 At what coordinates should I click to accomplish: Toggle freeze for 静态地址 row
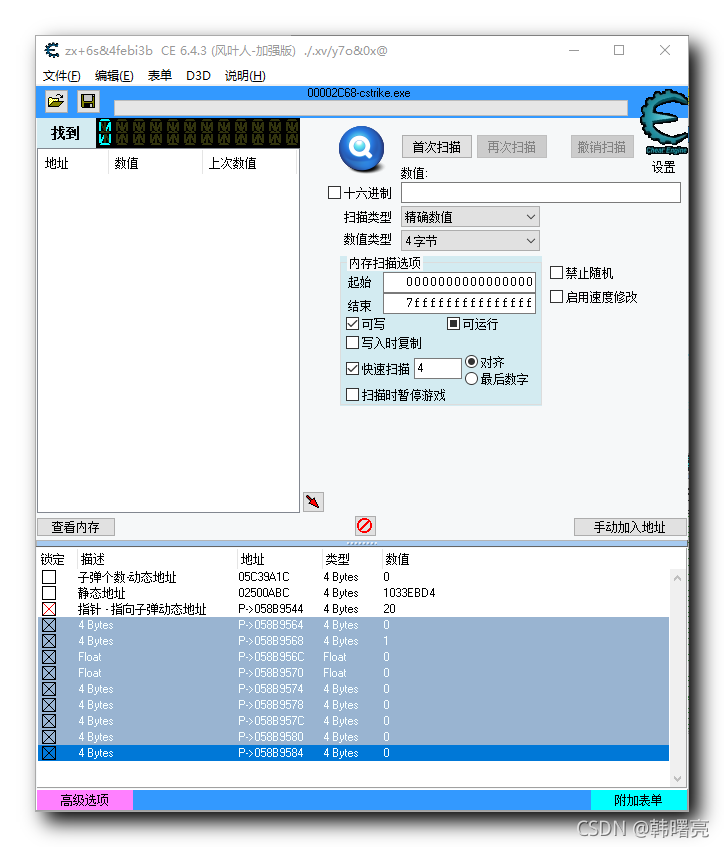pos(49,593)
